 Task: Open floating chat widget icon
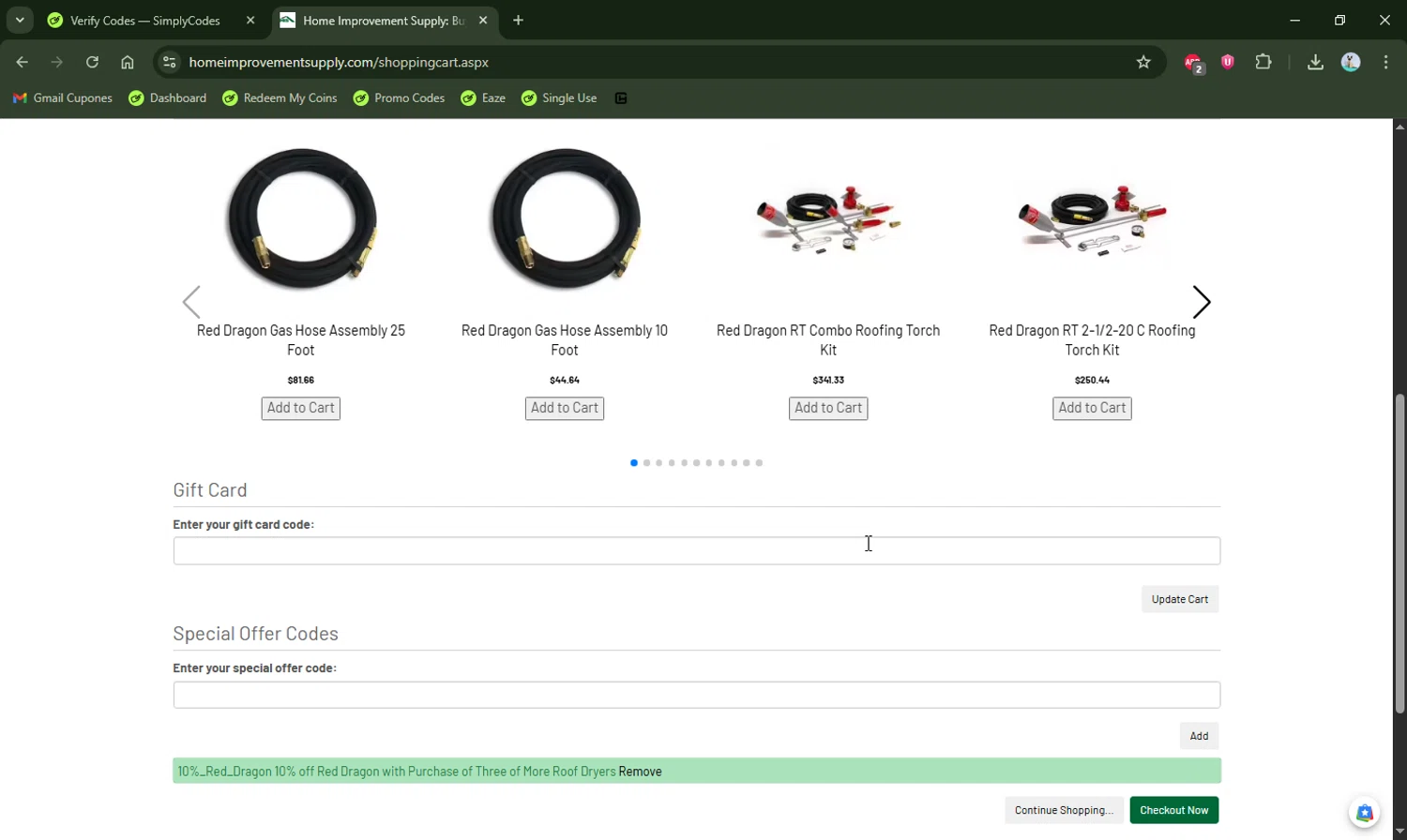pos(1365,813)
